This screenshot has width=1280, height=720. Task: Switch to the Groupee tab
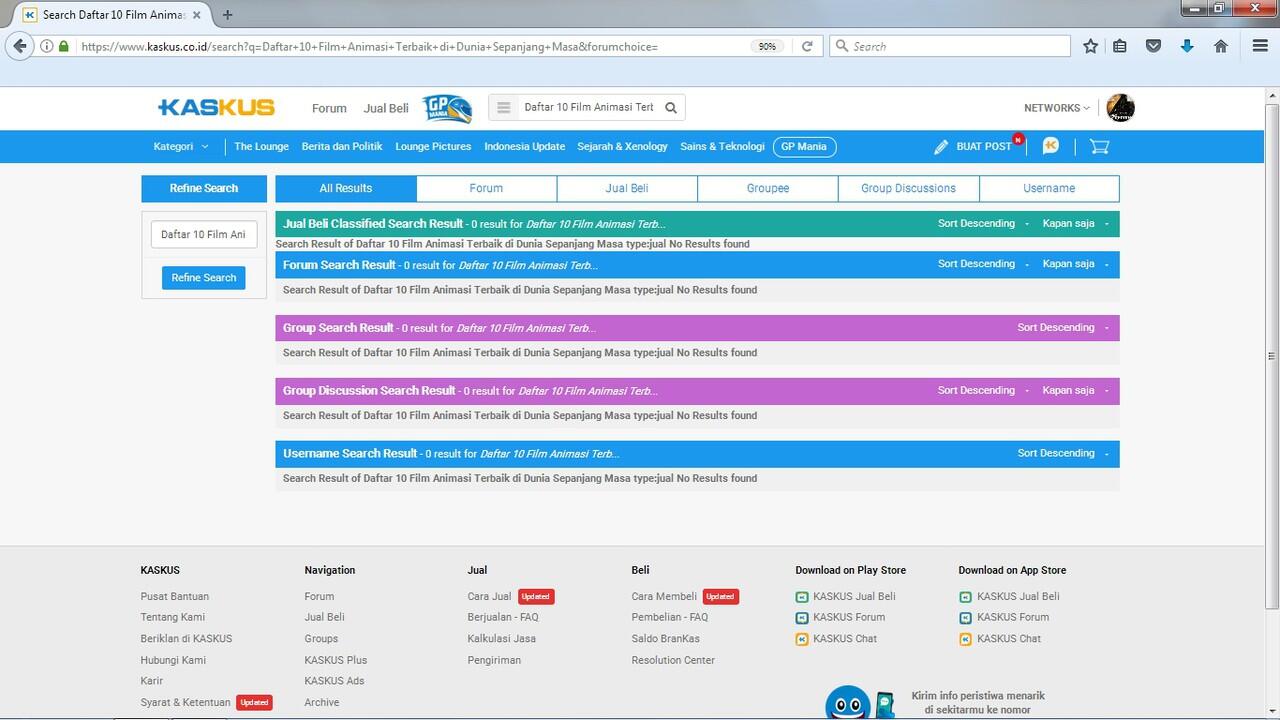(768, 188)
